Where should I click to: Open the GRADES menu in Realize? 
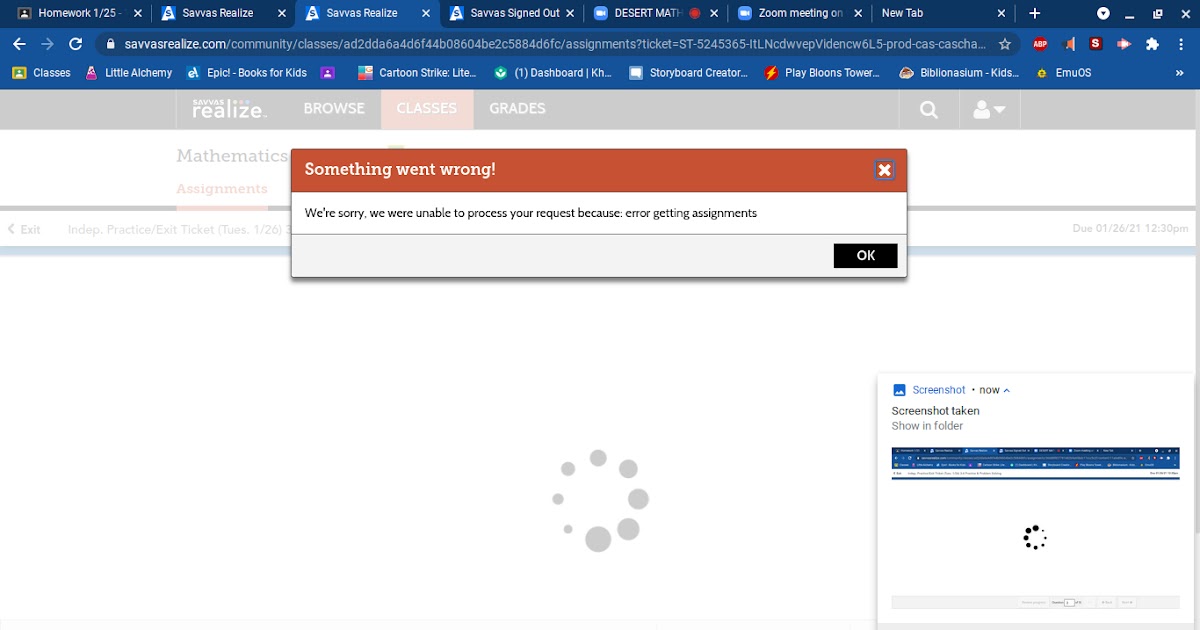pyautogui.click(x=517, y=109)
